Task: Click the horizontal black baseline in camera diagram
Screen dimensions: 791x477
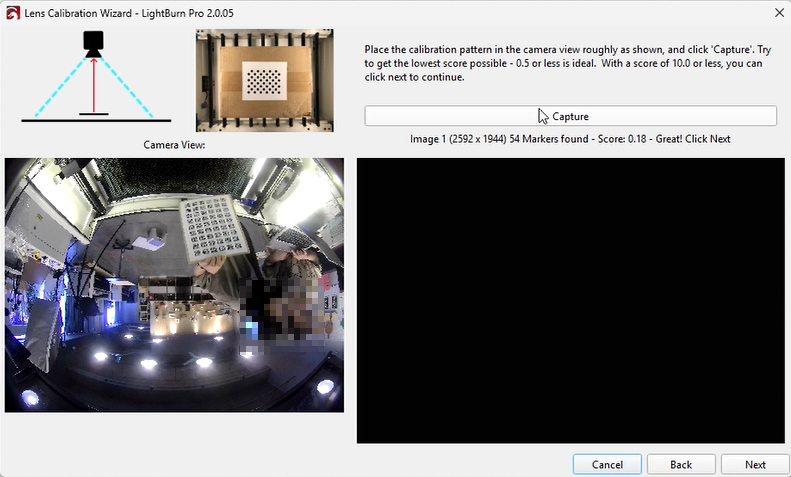Action: pyautogui.click(x=93, y=121)
